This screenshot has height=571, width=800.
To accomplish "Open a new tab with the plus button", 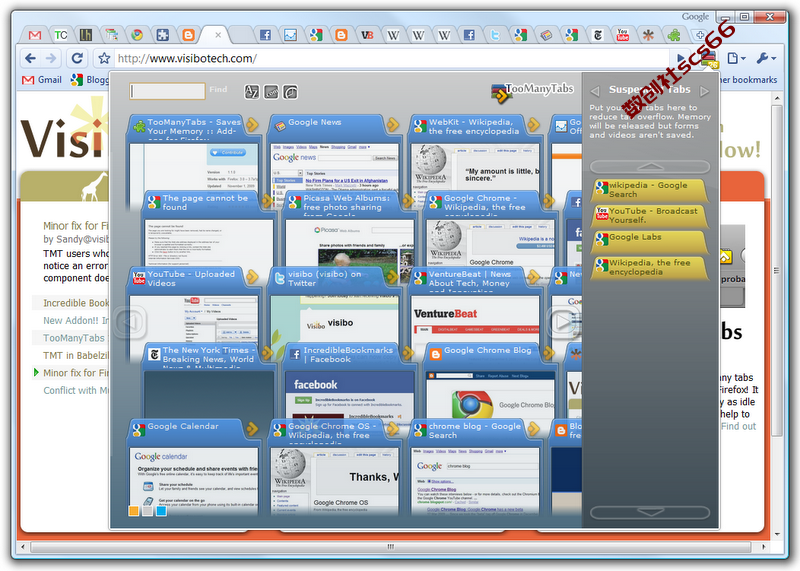I will [x=699, y=35].
